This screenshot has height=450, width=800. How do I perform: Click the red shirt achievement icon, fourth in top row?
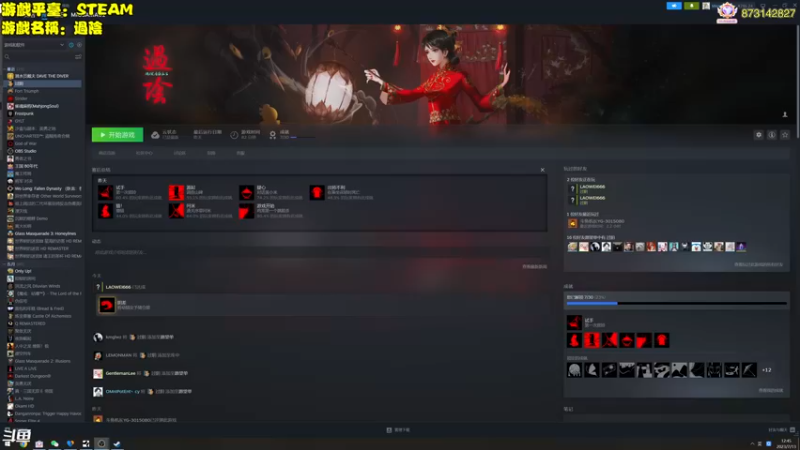click(317, 192)
